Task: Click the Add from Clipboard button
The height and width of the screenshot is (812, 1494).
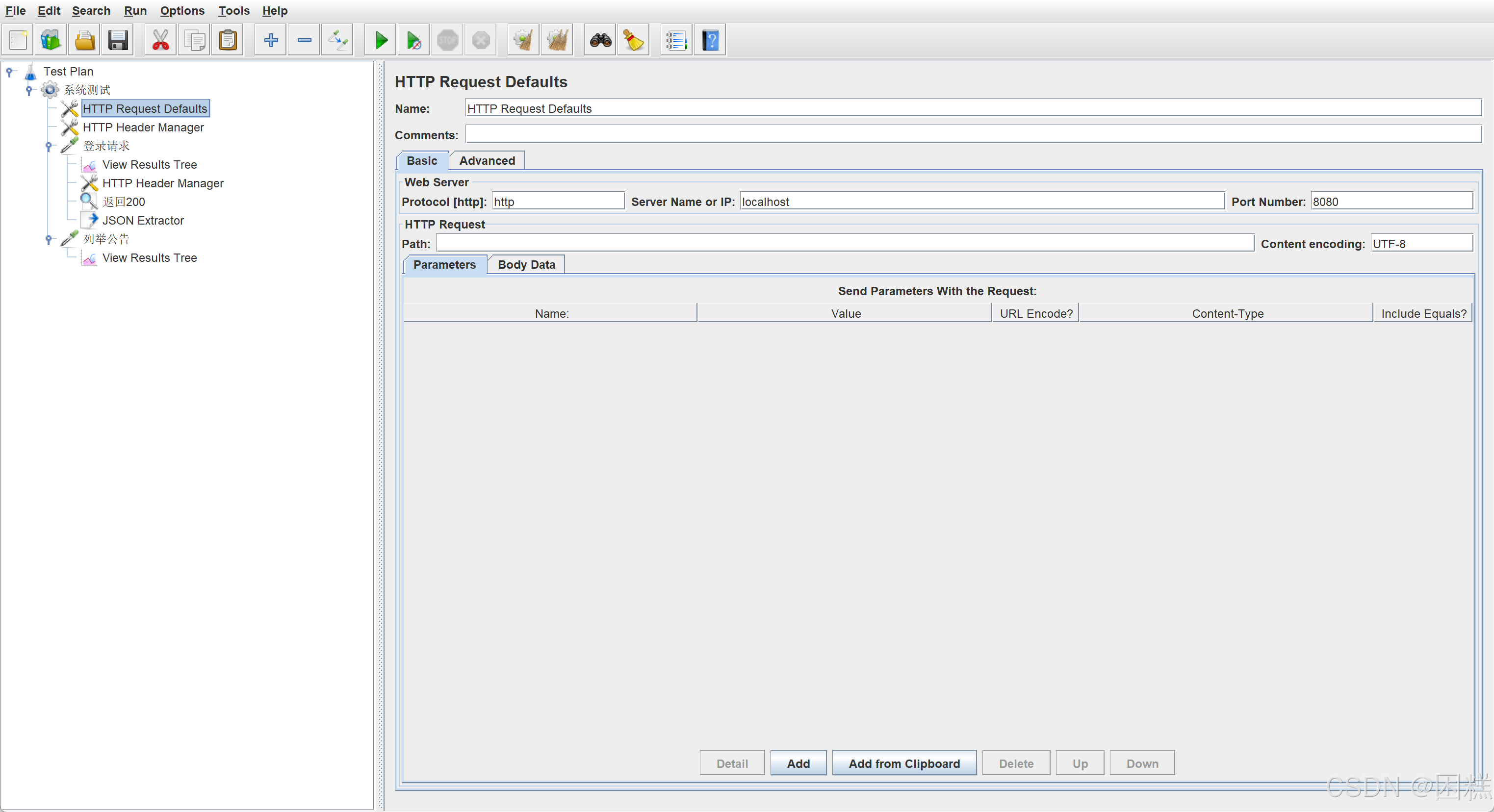Action: (903, 763)
